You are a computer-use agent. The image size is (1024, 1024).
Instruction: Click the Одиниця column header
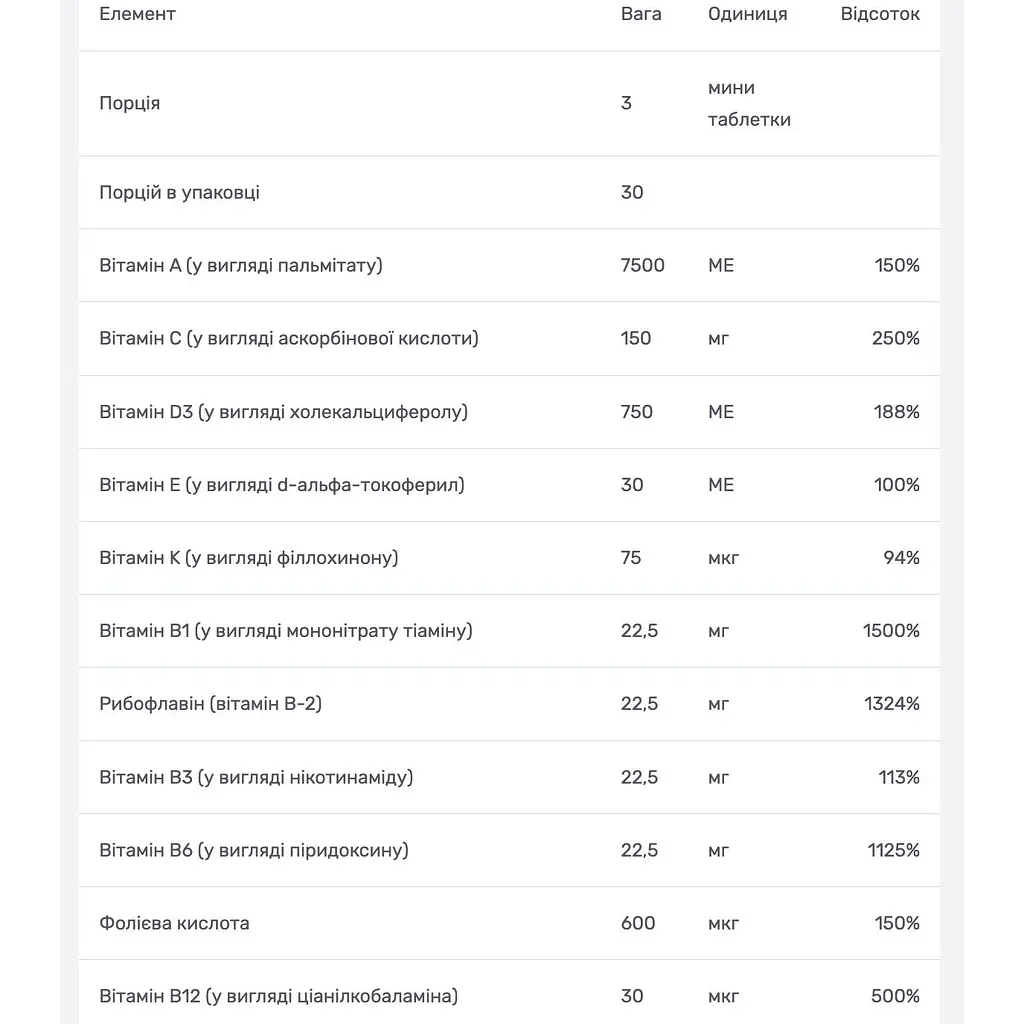coord(747,14)
